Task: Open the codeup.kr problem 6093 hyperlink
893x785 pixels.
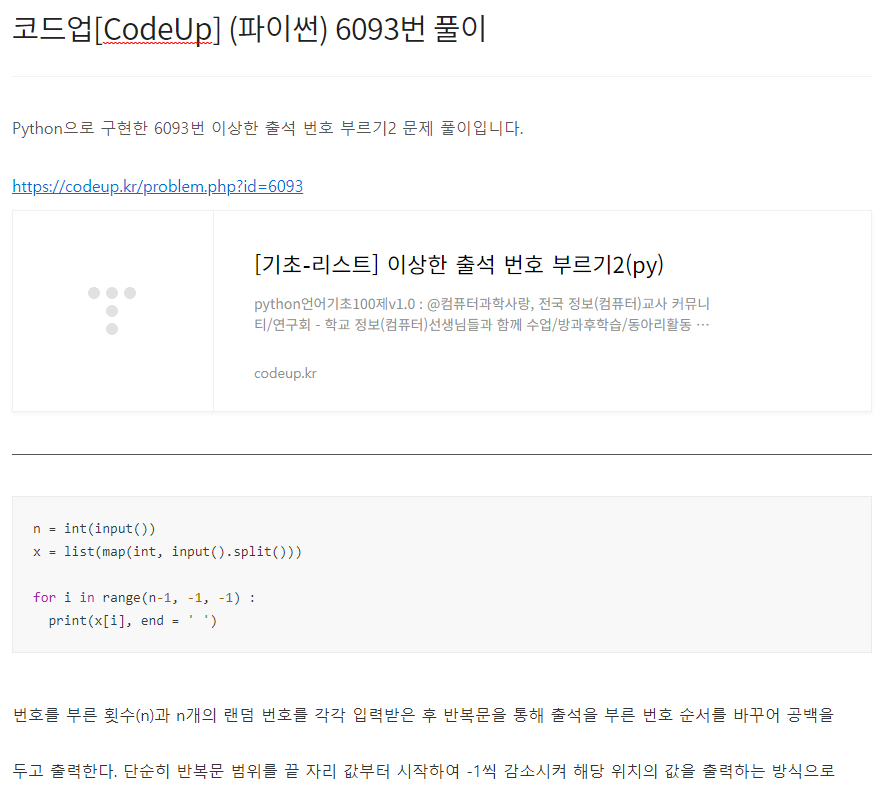Action: (x=158, y=186)
